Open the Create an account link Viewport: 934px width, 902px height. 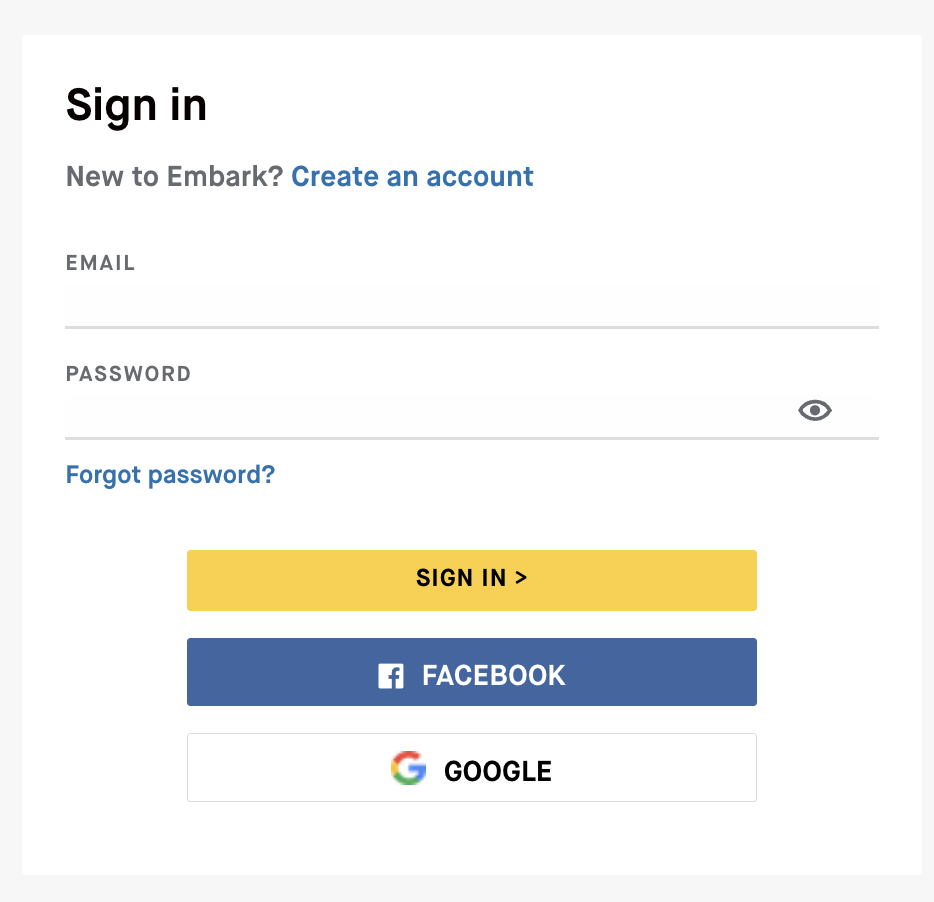pos(412,177)
